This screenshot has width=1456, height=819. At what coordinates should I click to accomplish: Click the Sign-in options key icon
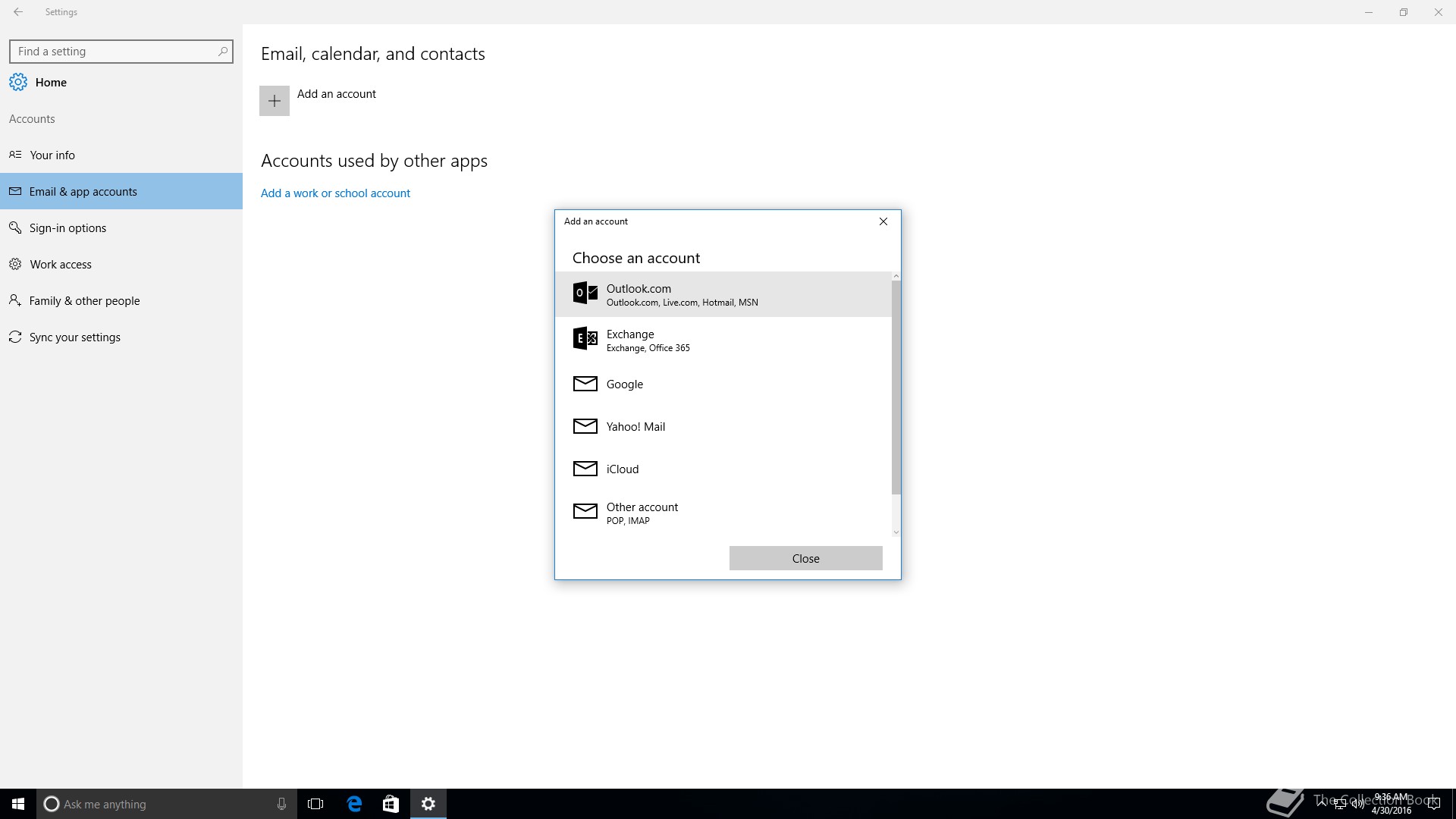click(15, 227)
